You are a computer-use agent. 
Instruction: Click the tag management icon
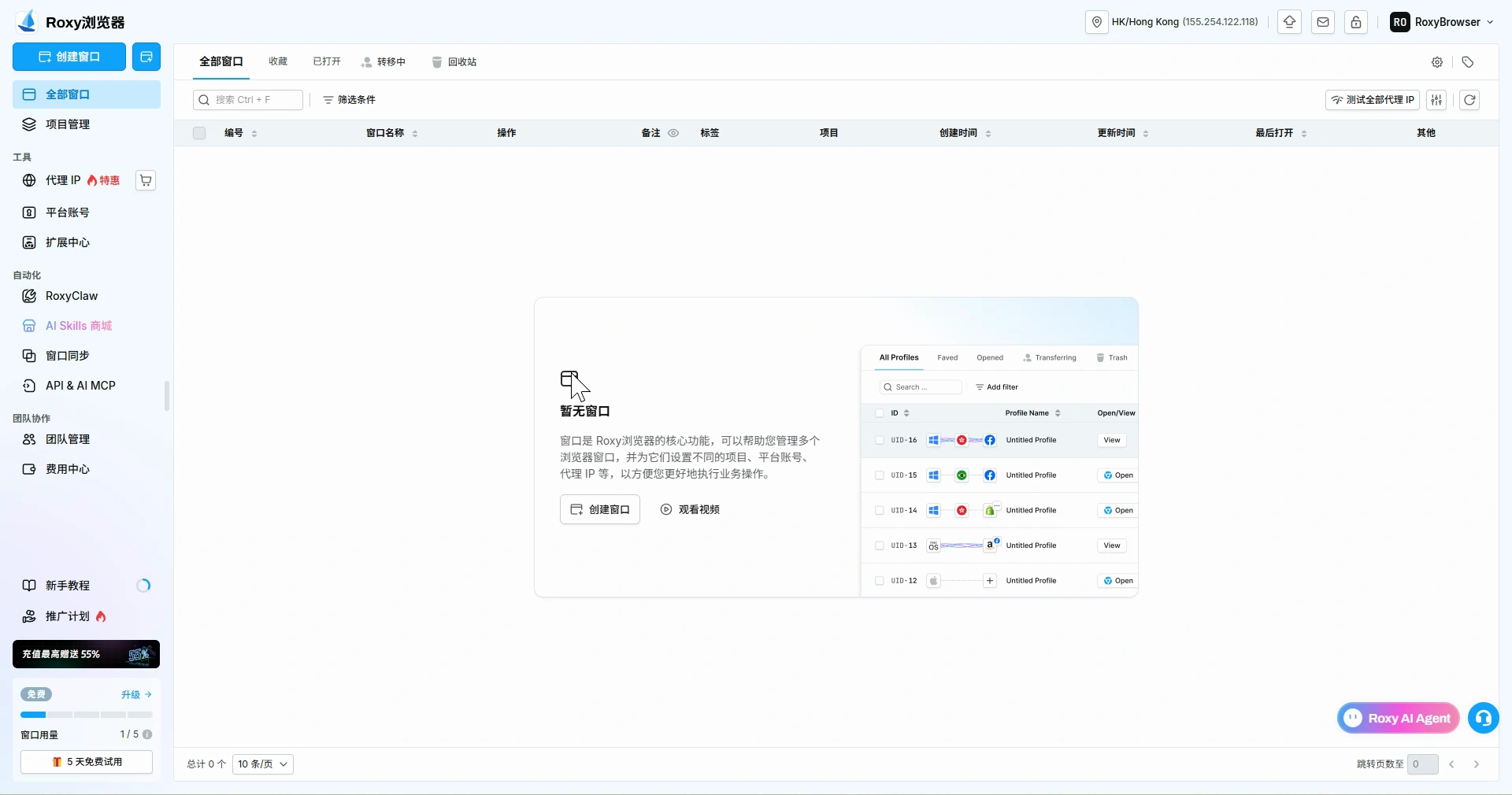pyautogui.click(x=1468, y=62)
